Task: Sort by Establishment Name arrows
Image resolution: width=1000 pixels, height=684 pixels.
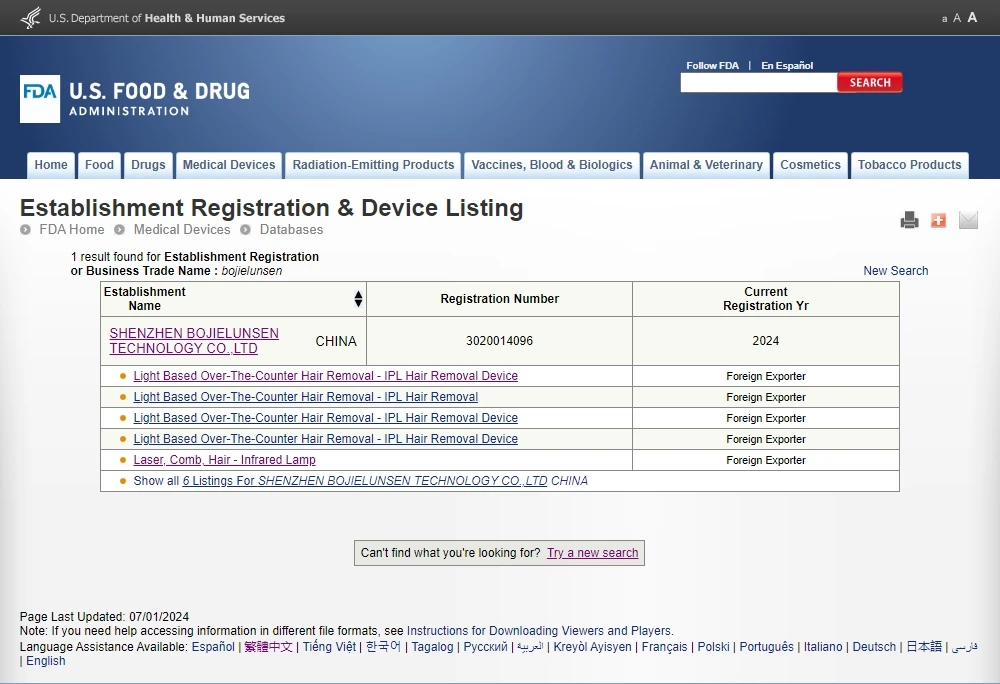Action: click(x=358, y=299)
